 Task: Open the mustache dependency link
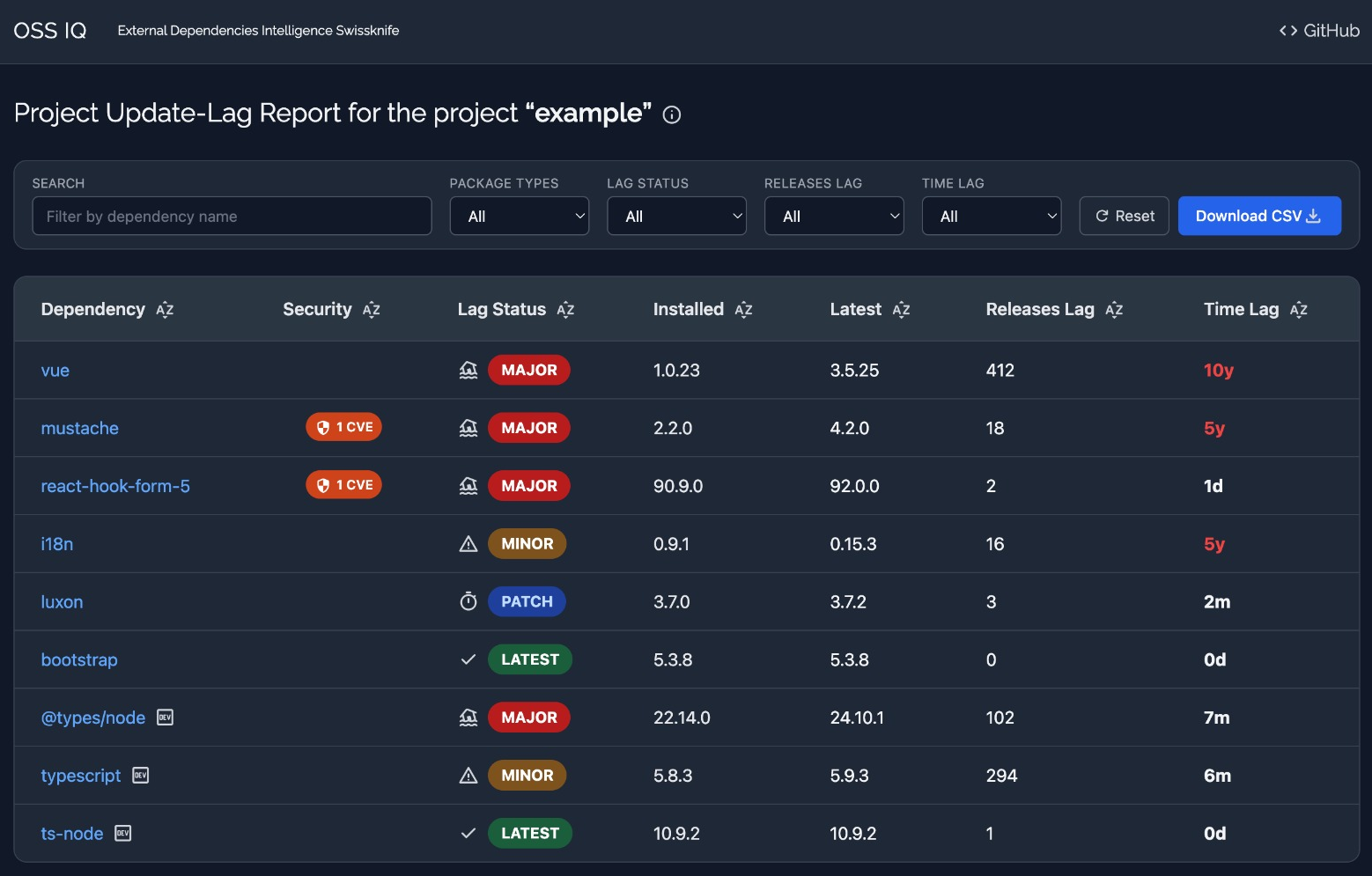tap(79, 428)
